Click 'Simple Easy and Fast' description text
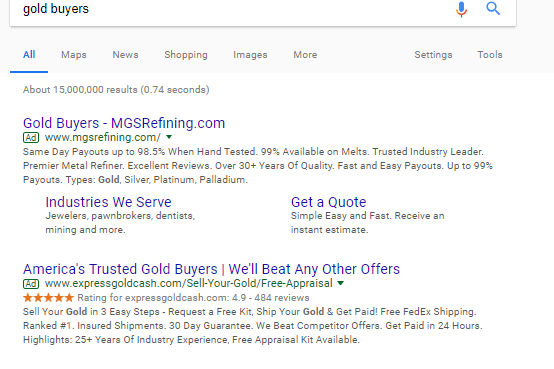554x369 pixels. [x=341, y=216]
